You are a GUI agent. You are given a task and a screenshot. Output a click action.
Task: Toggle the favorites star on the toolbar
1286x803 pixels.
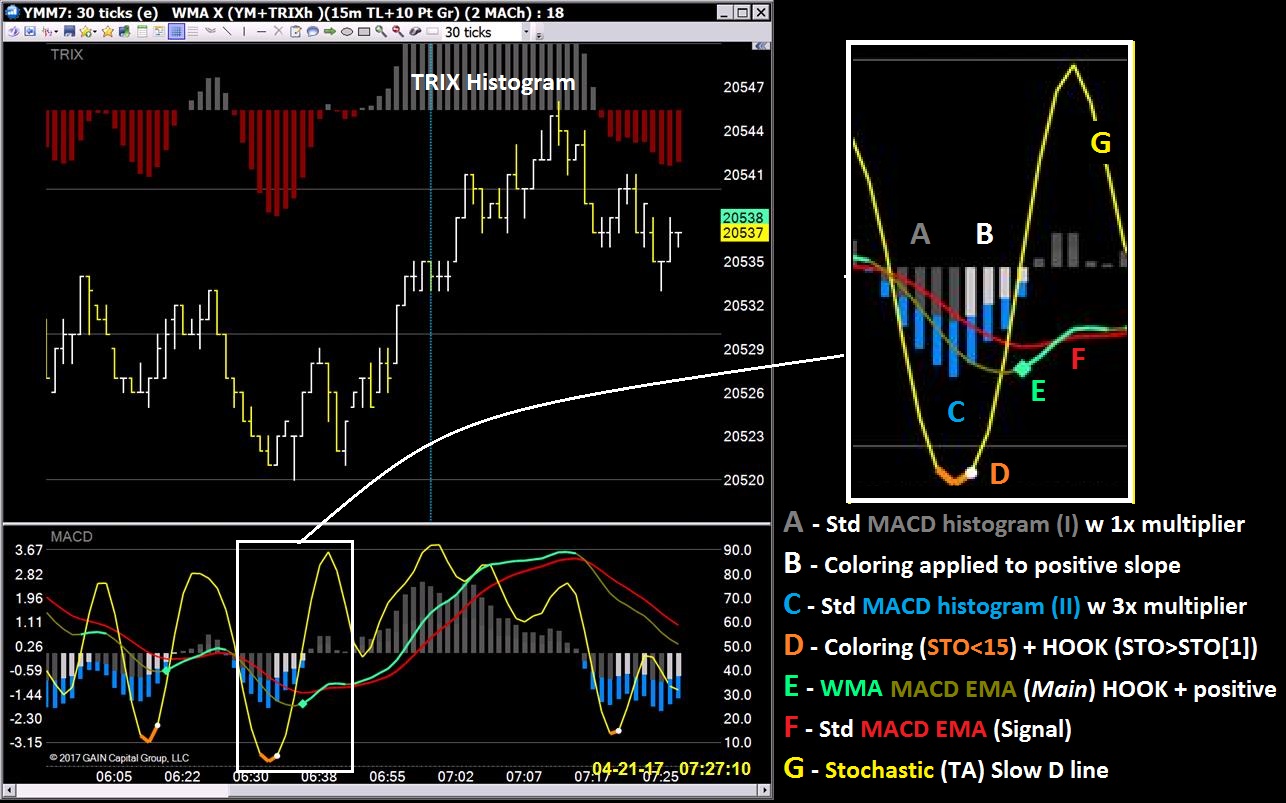[x=107, y=31]
